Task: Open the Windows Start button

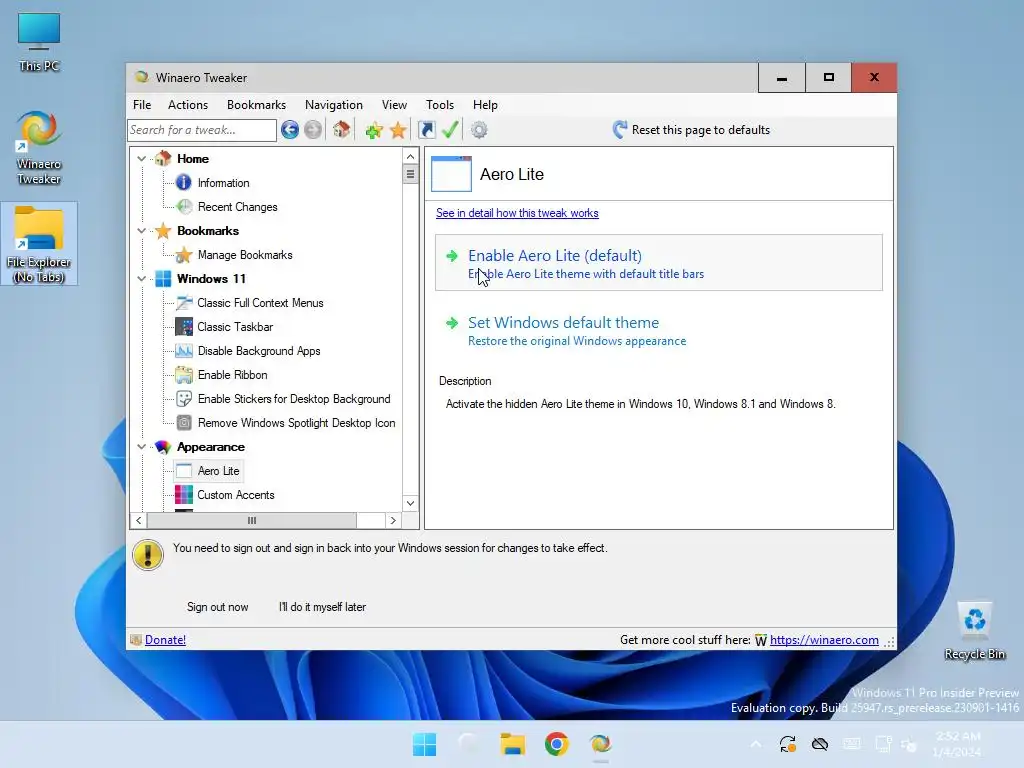Action: pos(424,744)
